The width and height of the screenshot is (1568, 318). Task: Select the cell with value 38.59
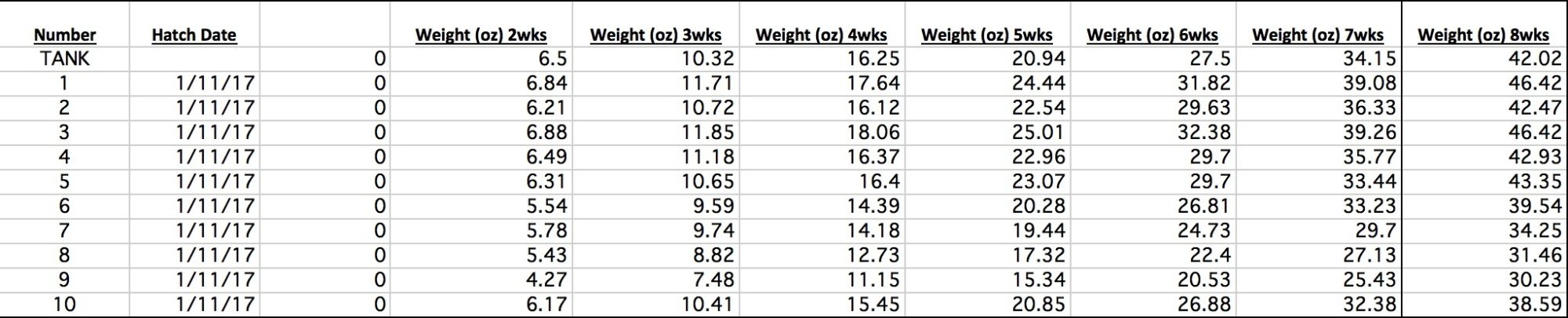[x=1534, y=304]
